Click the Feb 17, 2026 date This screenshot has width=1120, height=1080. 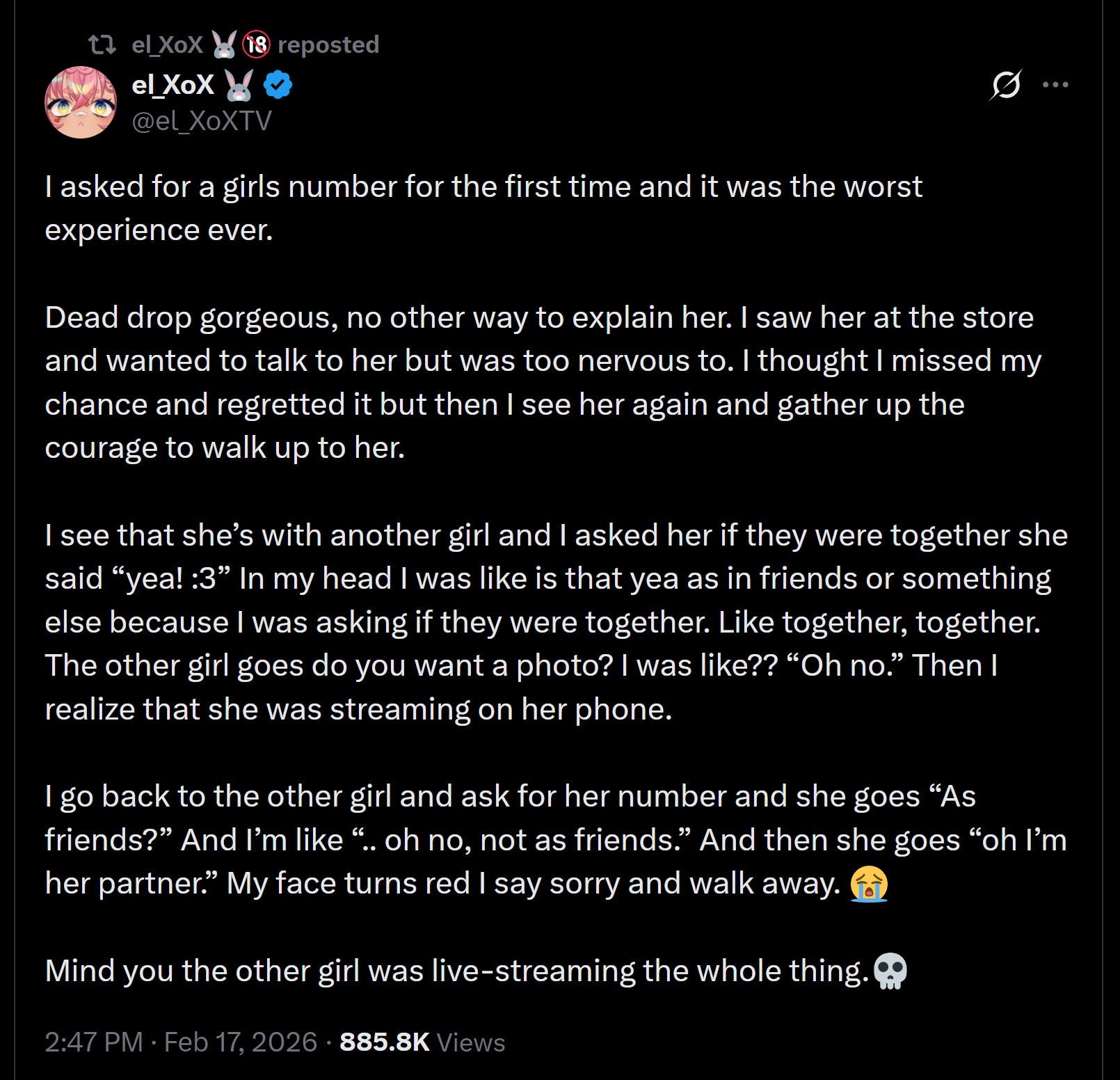(x=241, y=1042)
